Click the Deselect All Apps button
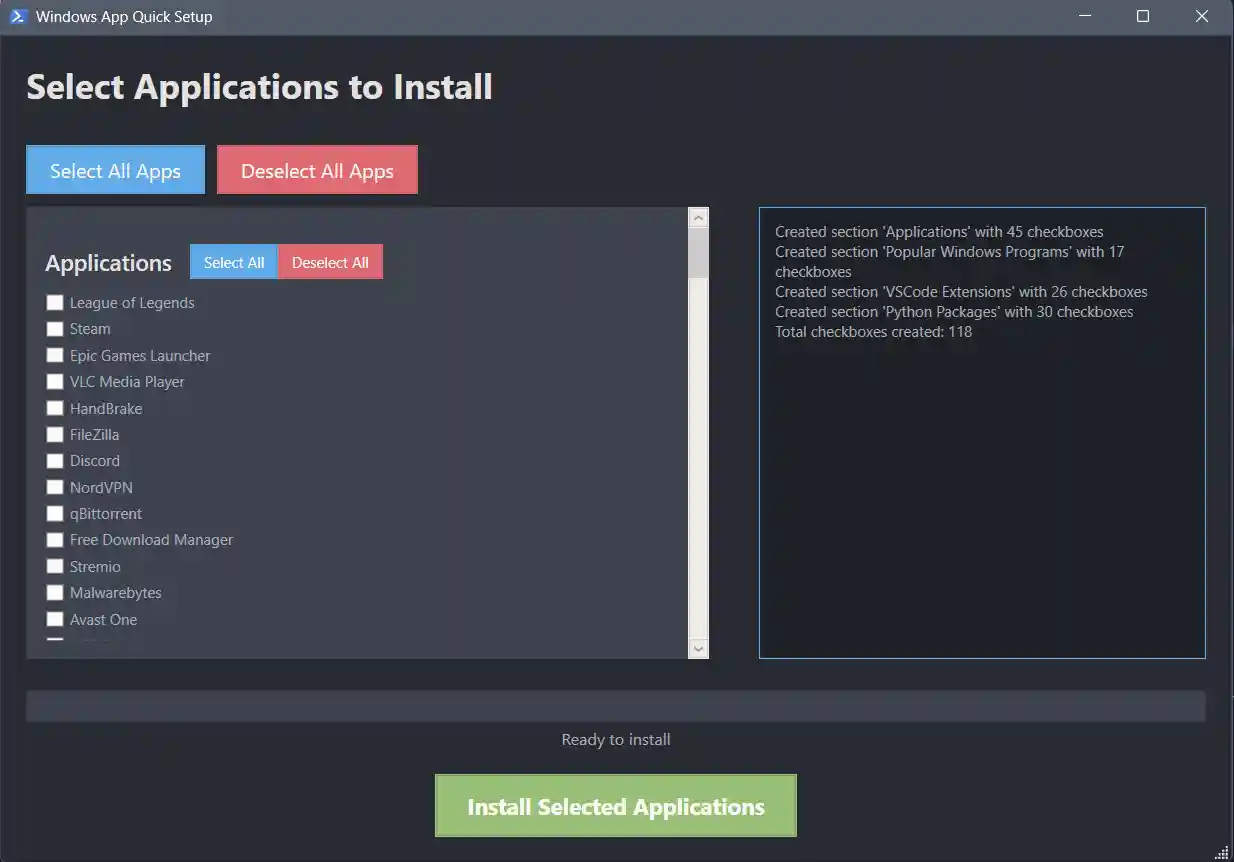This screenshot has height=862, width=1234. pos(317,169)
